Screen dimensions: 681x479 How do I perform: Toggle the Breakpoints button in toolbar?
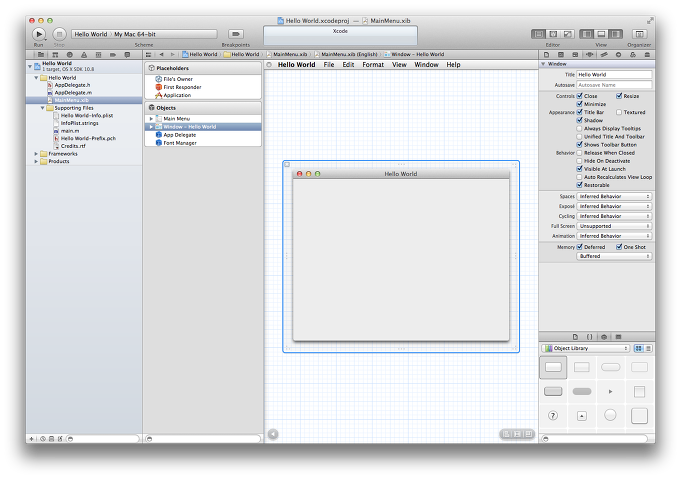(236, 34)
